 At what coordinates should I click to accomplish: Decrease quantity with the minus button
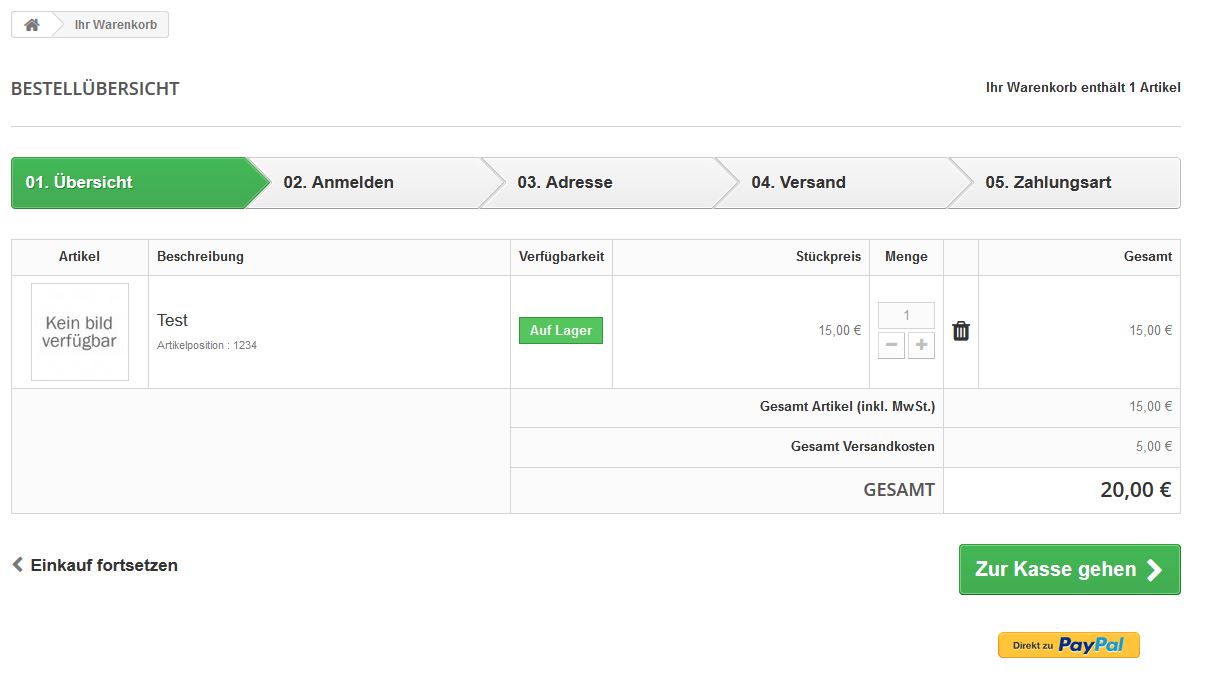point(892,346)
